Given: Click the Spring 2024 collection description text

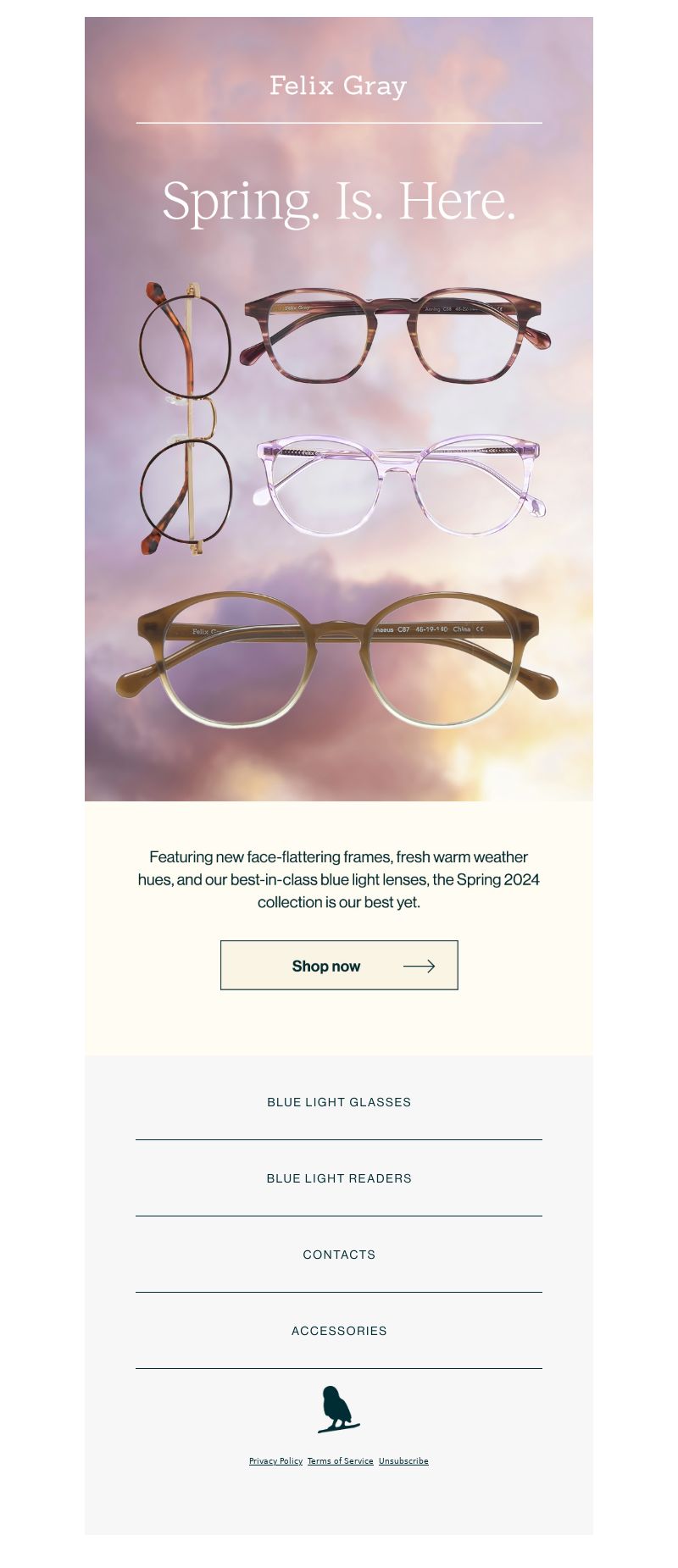Looking at the screenshot, I should tap(339, 879).
